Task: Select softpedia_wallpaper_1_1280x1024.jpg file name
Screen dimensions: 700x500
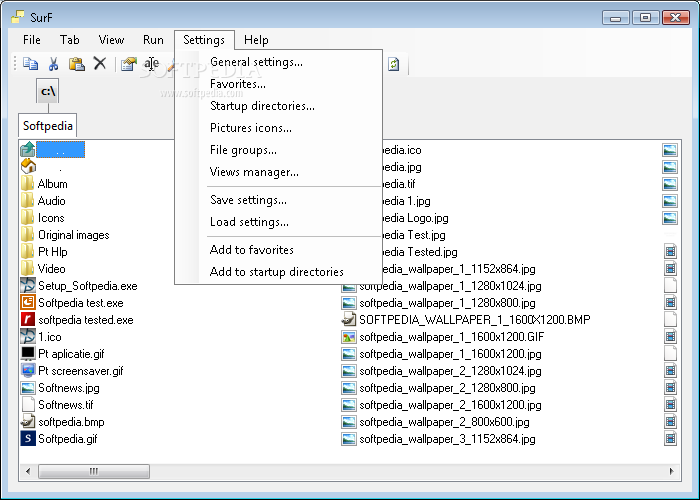Action: [x=450, y=286]
